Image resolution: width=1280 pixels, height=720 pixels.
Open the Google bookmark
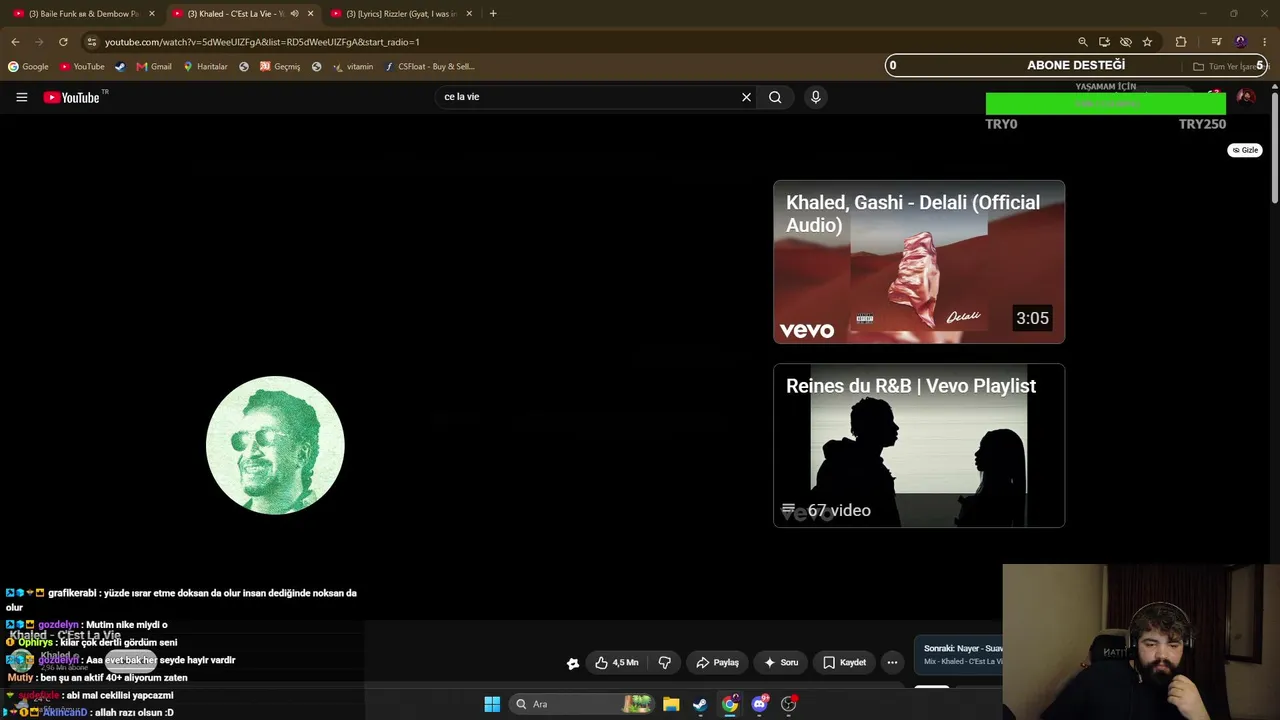28,67
